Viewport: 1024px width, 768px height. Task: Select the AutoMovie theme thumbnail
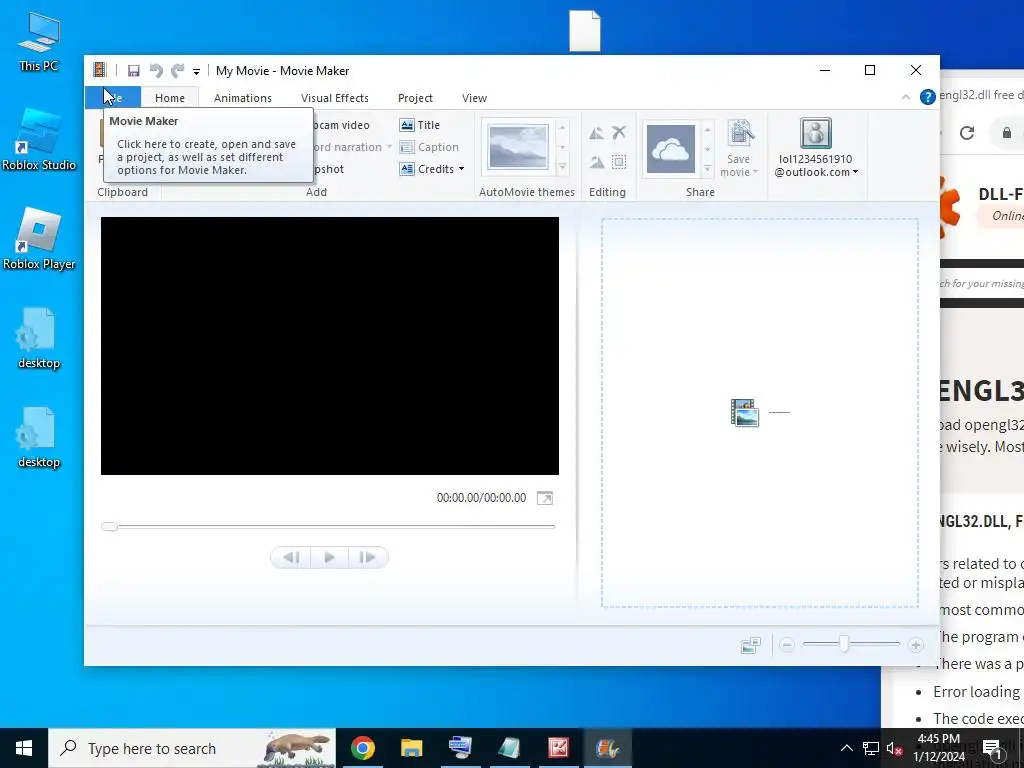coord(518,147)
